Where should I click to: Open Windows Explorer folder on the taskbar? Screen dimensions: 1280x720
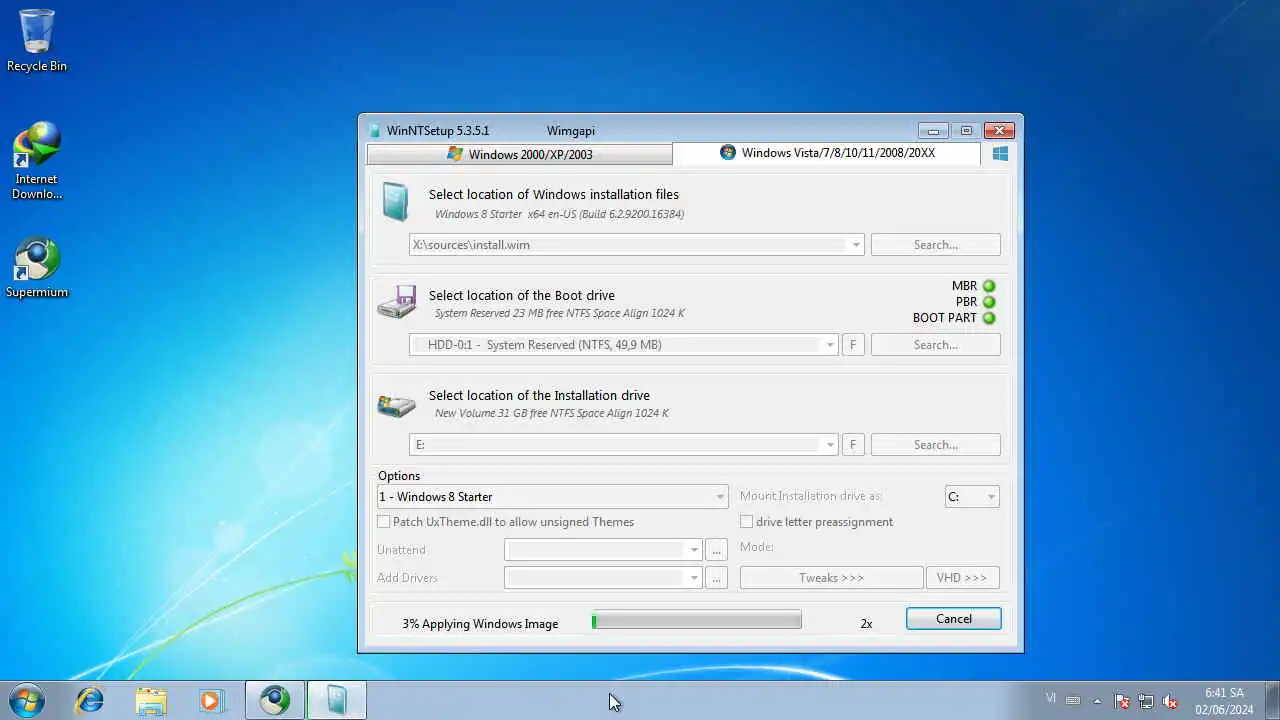point(151,700)
